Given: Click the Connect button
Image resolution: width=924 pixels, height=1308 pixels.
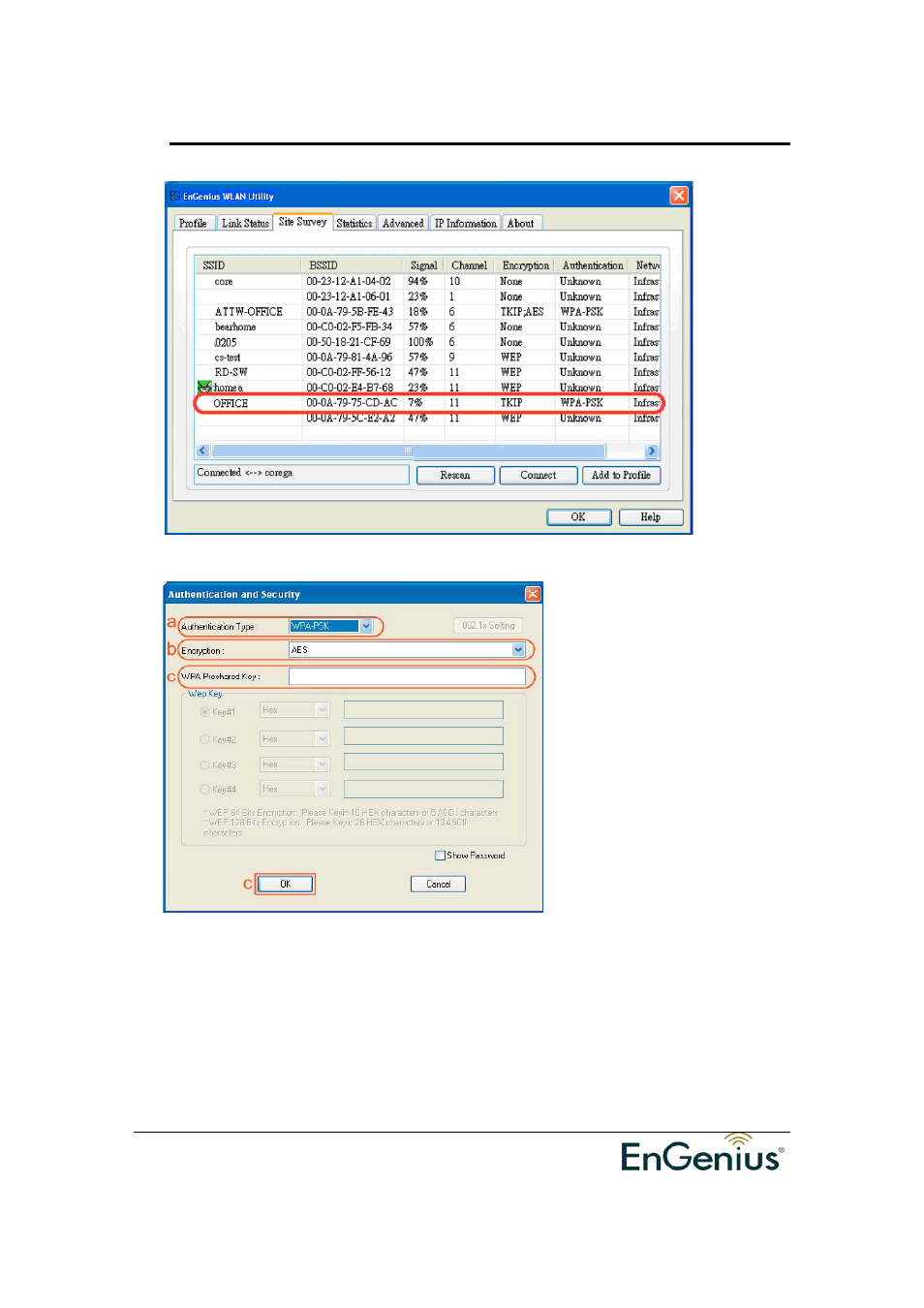Looking at the screenshot, I should (539, 475).
